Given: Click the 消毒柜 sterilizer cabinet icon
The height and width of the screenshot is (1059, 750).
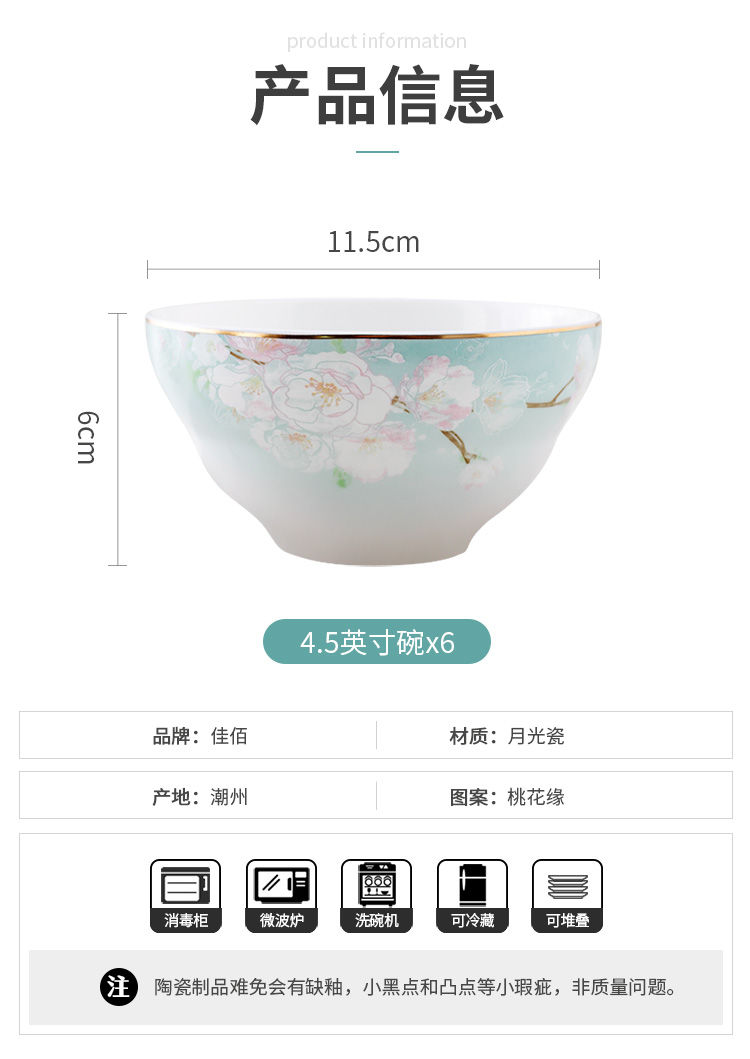Looking at the screenshot, I should (x=186, y=896).
